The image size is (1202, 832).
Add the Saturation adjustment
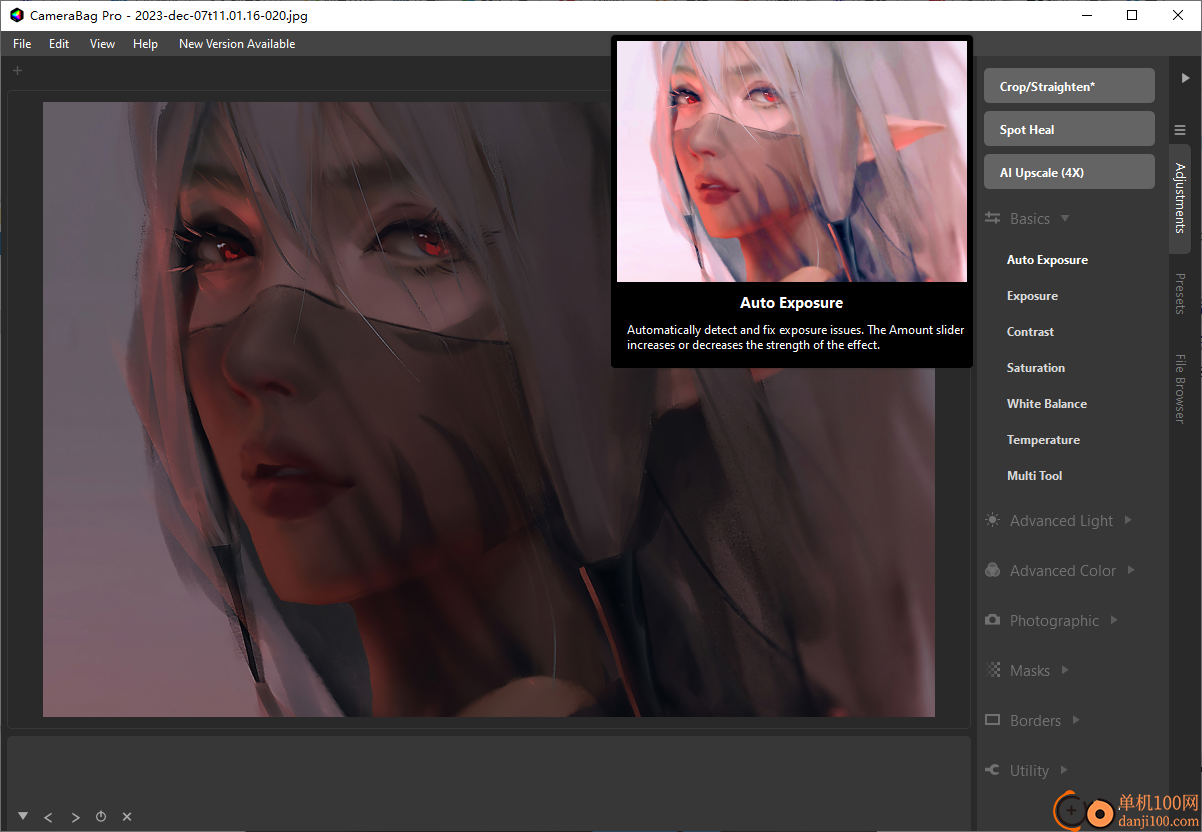[x=1036, y=368]
